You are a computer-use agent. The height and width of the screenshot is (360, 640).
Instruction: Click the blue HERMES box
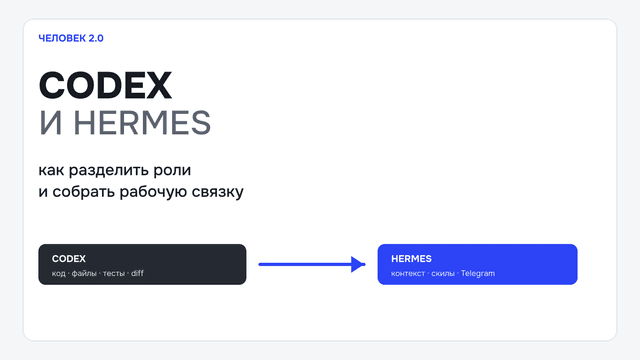point(477,264)
